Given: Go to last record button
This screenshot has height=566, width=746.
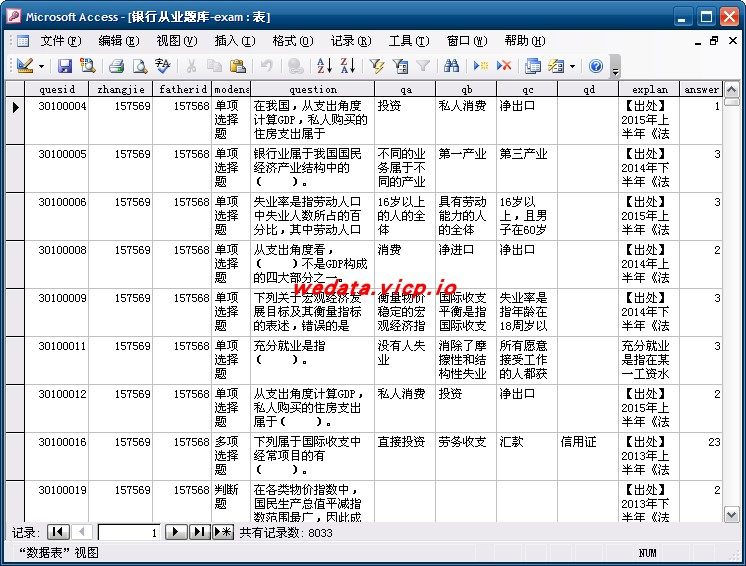Looking at the screenshot, I should tap(199, 532).
